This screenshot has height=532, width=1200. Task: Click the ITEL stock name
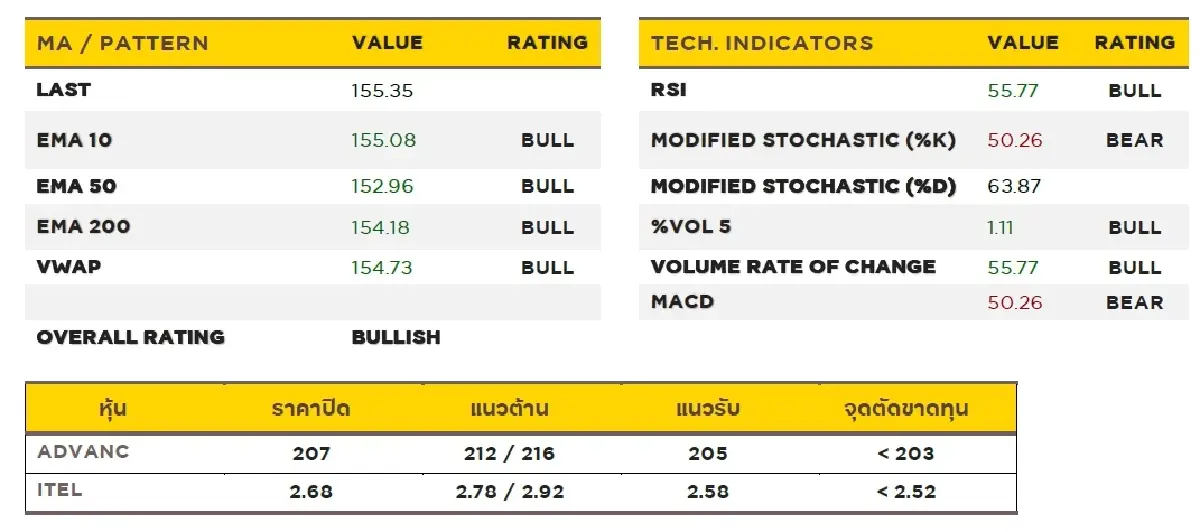(x=60, y=490)
